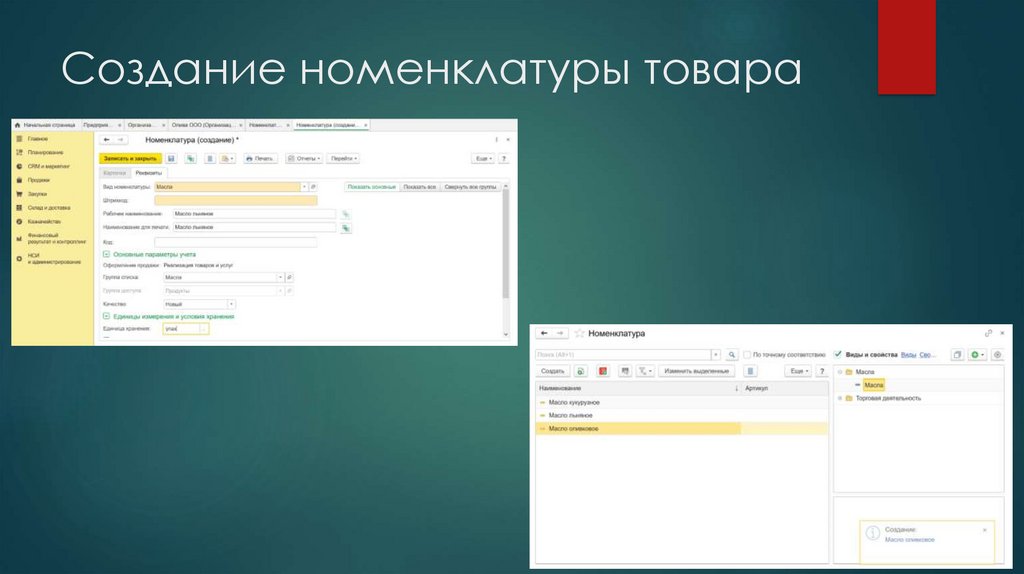Click red-green icon in list toolbar
Image resolution: width=1024 pixels, height=574 pixels.
[x=603, y=371]
